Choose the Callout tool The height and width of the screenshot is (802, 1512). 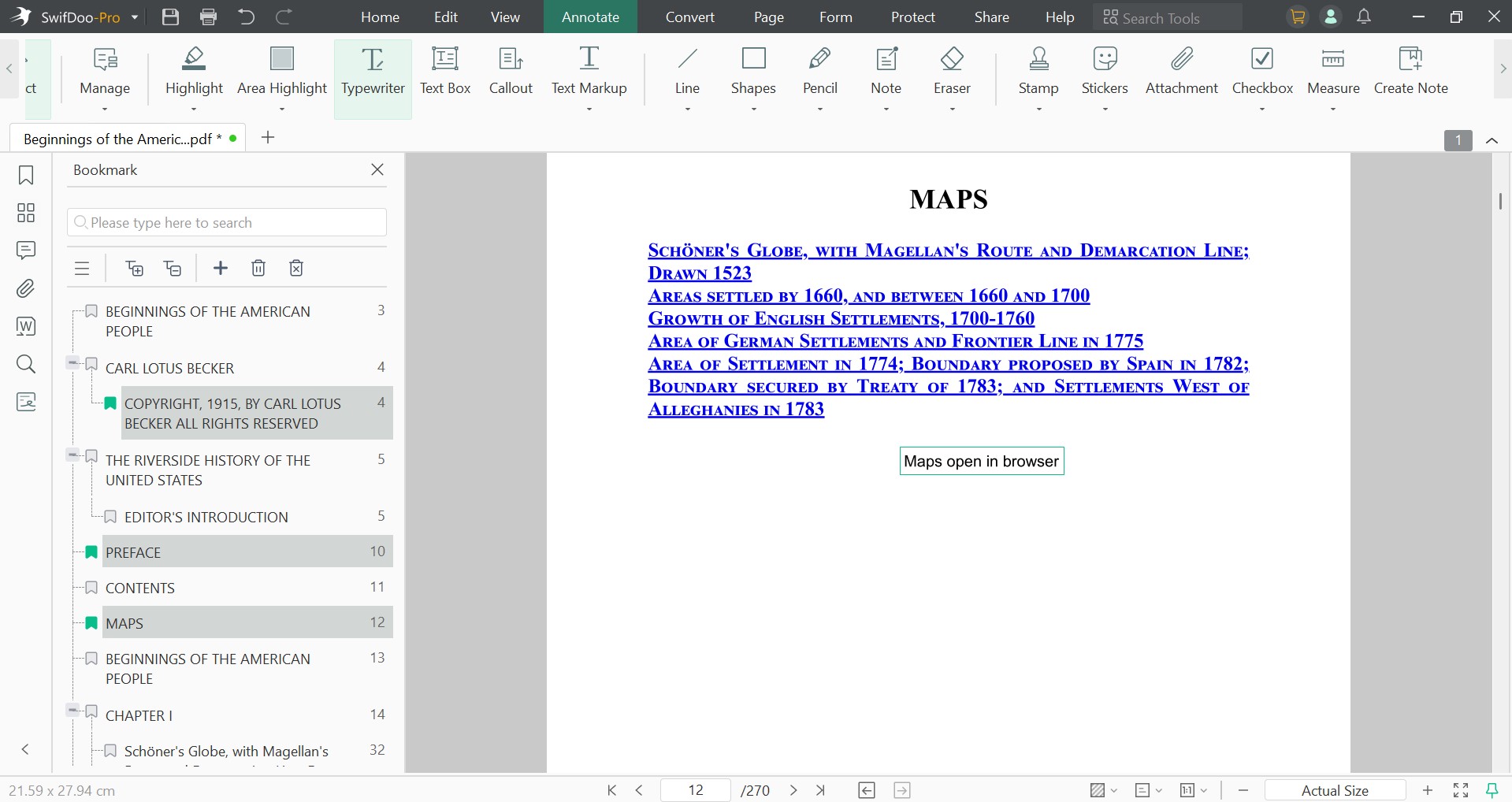pyautogui.click(x=511, y=72)
